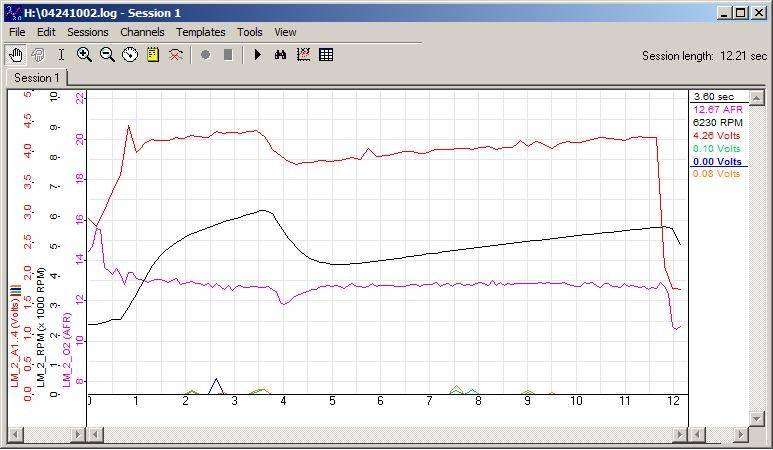The height and width of the screenshot is (450, 773).
Task: Open the table grid view icon
Action: 326,55
